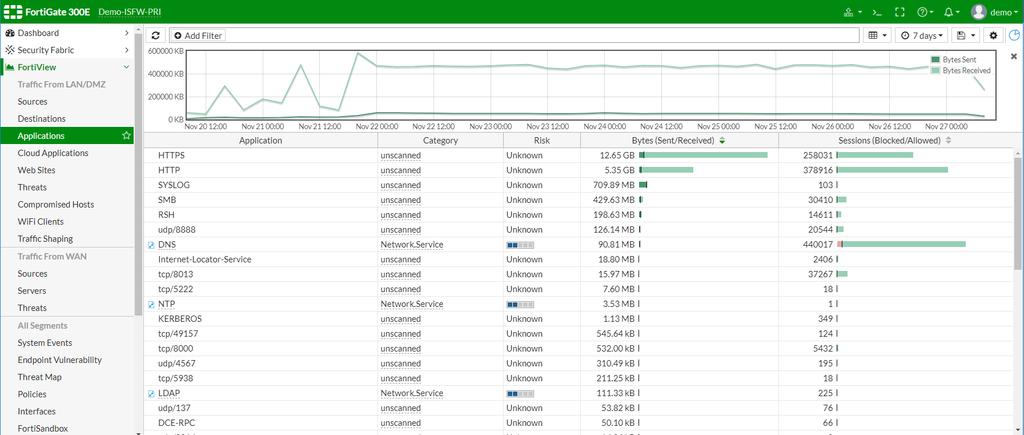Click the NTP application icon
Viewport: 1024px width, 435px height.
pos(151,304)
